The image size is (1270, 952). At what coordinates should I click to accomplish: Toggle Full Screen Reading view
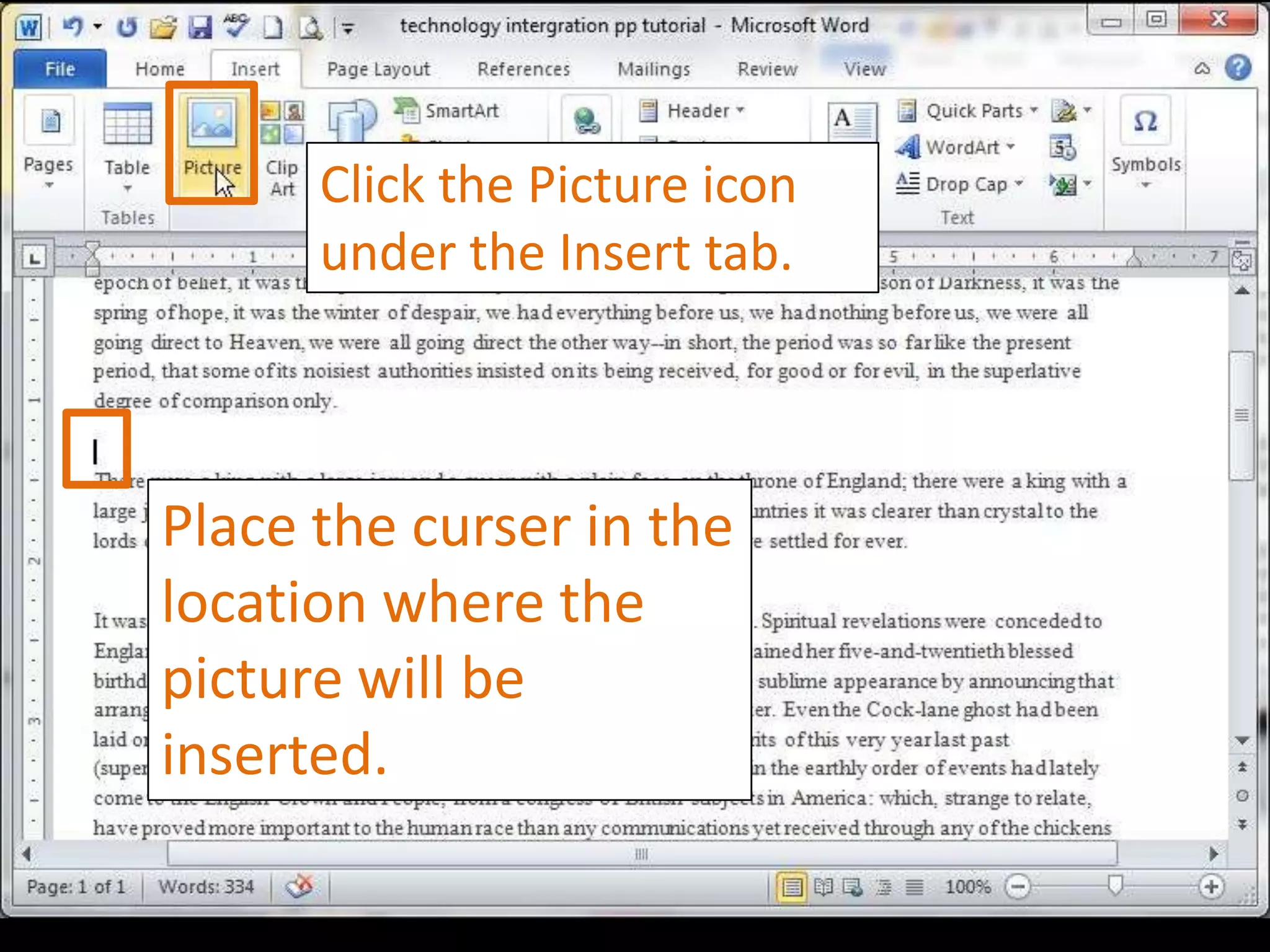tap(823, 887)
